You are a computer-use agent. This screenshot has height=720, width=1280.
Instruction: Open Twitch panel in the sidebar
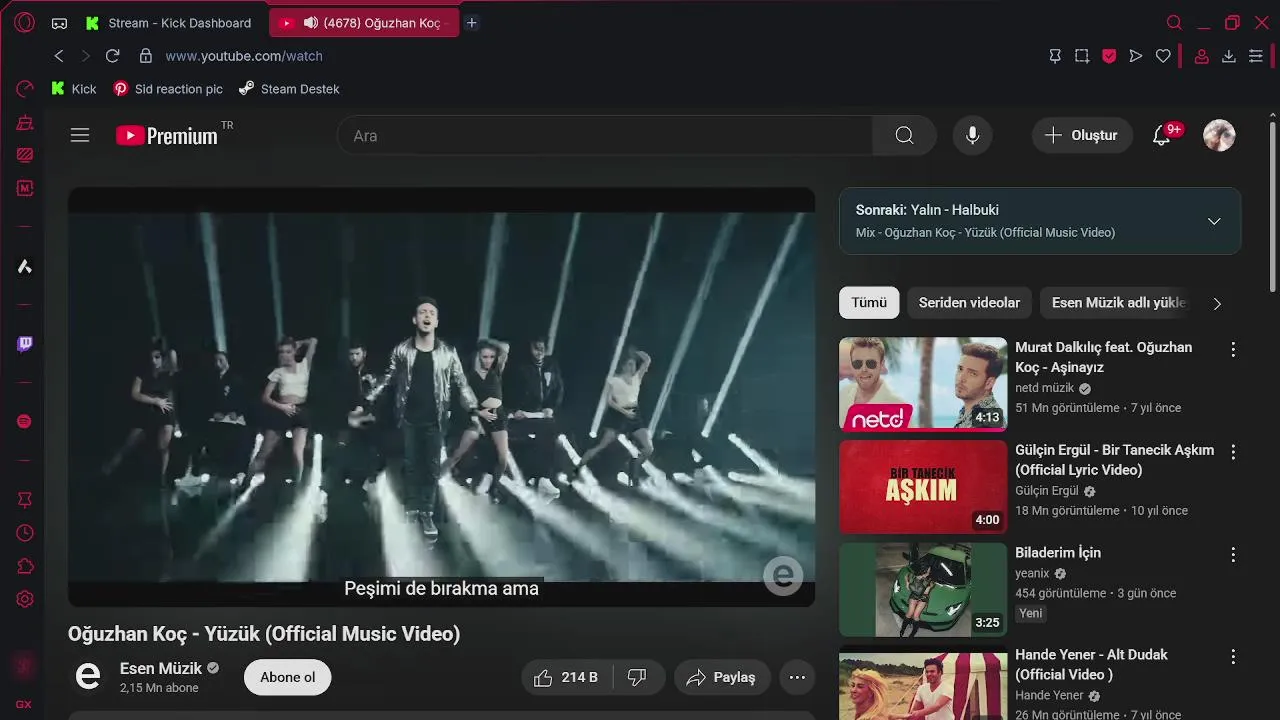click(25, 344)
